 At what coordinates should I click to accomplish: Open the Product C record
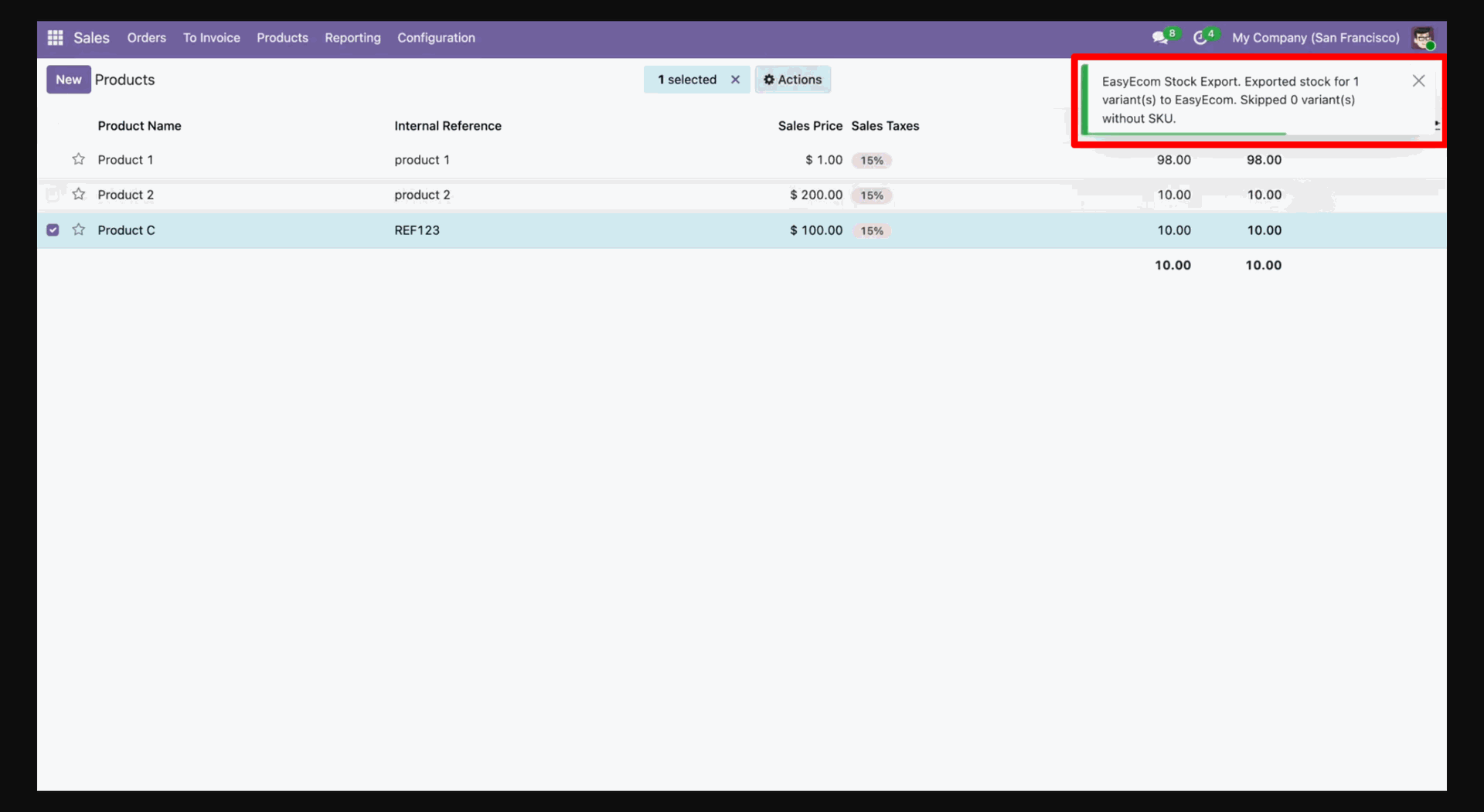(126, 230)
